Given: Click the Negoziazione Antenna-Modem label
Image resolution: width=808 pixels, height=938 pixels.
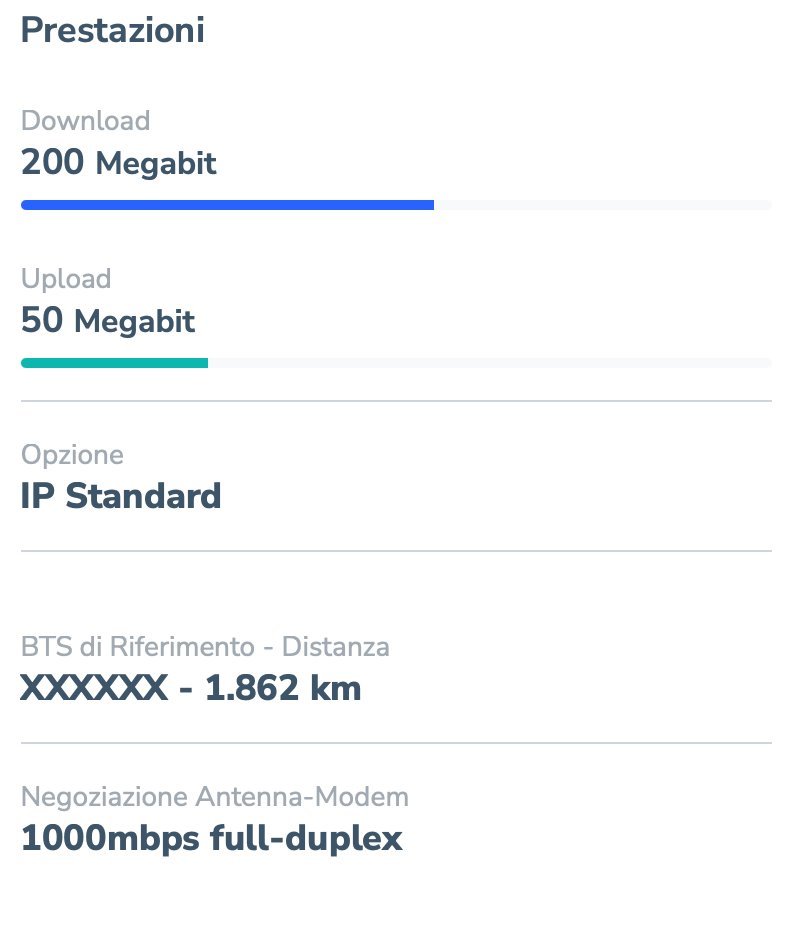Looking at the screenshot, I should pos(215,797).
